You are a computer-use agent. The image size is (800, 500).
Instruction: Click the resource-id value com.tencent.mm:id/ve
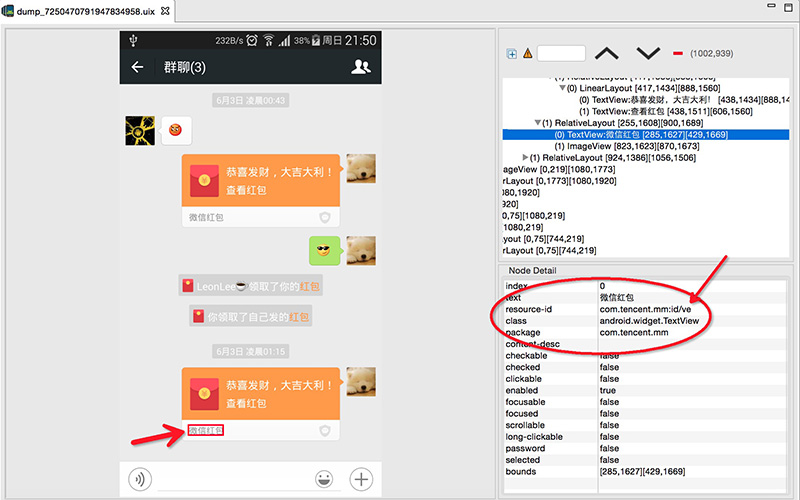[645, 309]
